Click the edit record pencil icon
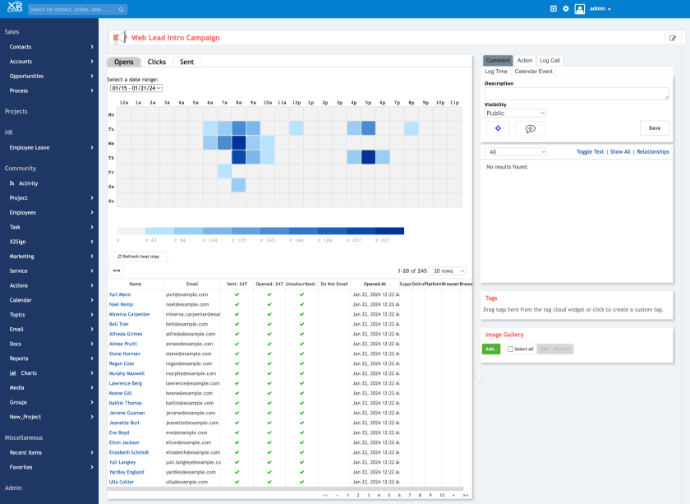Viewport: 690px width, 504px height. coord(671,38)
